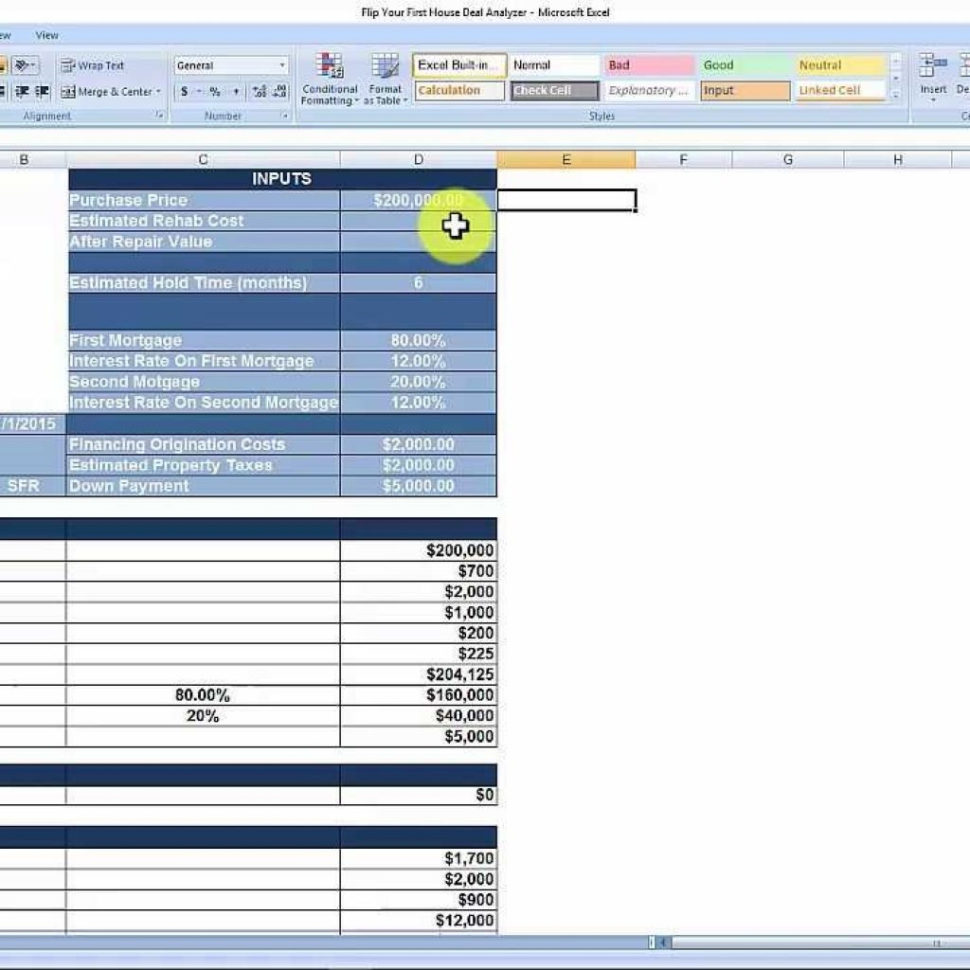Select the $160,000 cell

[418, 695]
